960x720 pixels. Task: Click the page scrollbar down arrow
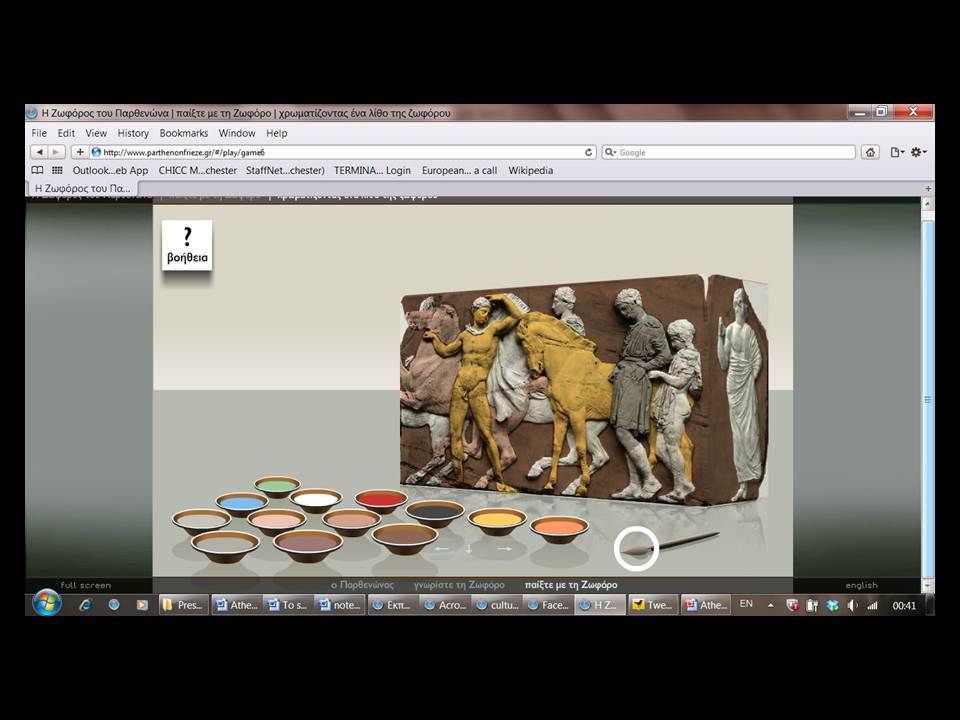(x=928, y=586)
